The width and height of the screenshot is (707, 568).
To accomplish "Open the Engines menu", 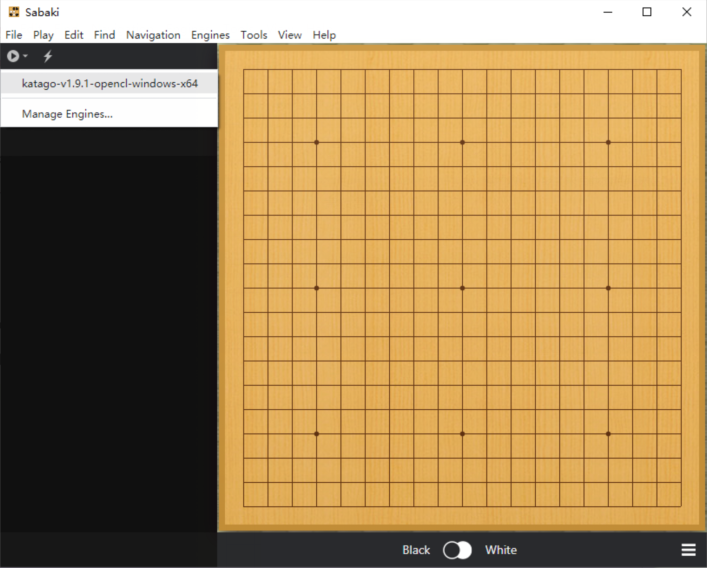I will click(210, 35).
